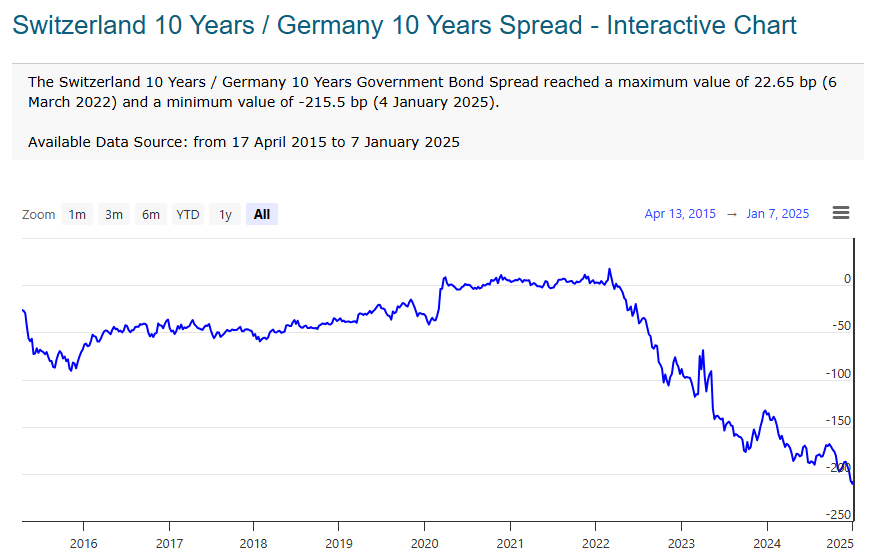This screenshot has height=559, width=883.
Task: Click the arrow between the date range fields
Action: point(731,214)
